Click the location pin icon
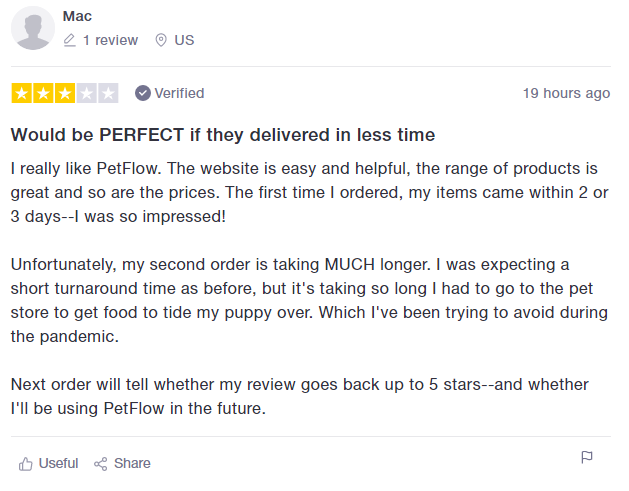Image resolution: width=629 pixels, height=491 pixels. [x=161, y=40]
